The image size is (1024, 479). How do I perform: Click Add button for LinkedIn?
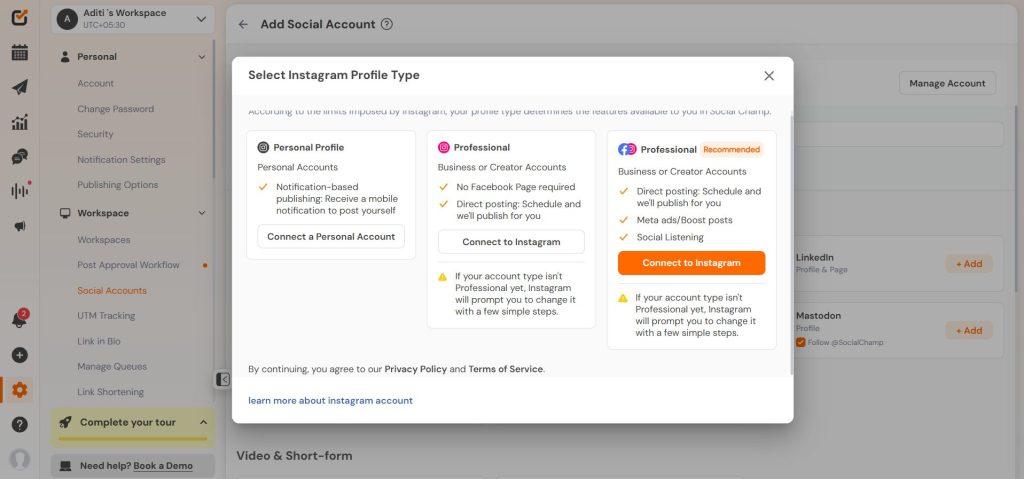[969, 264]
